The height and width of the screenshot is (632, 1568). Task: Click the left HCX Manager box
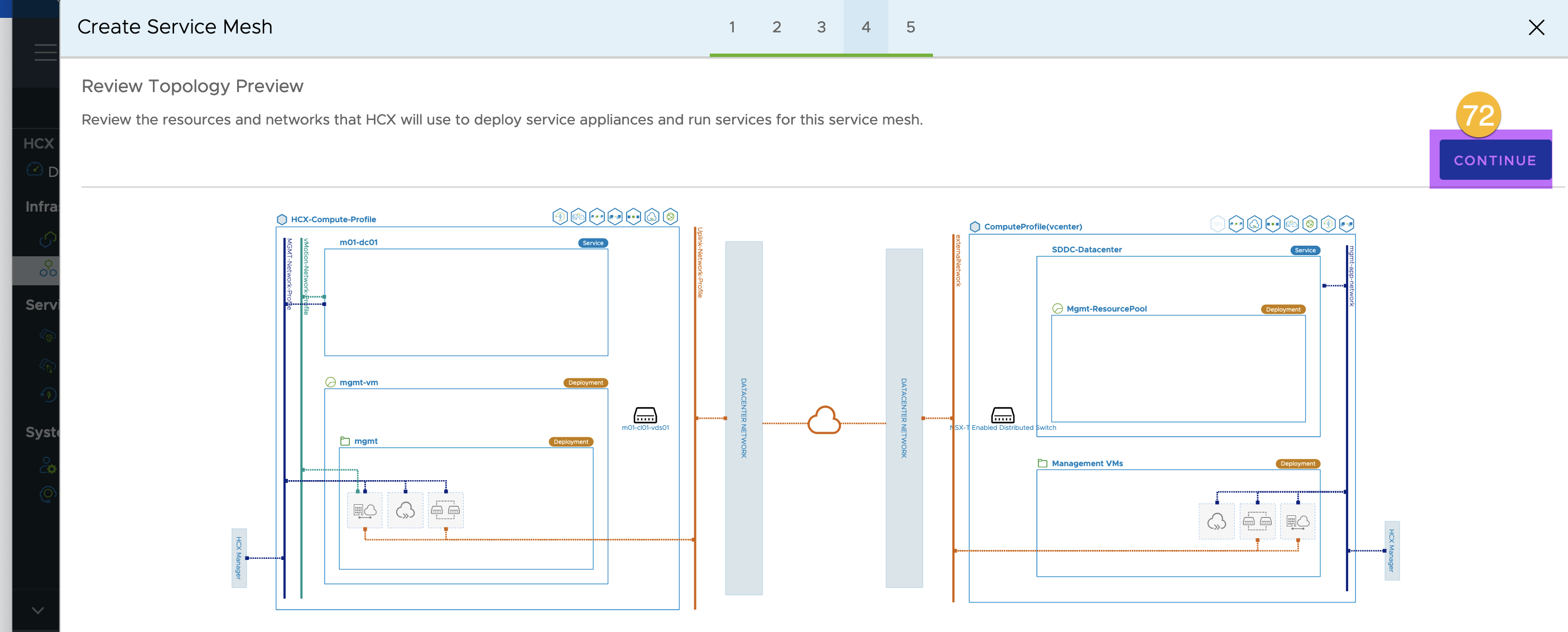click(239, 558)
